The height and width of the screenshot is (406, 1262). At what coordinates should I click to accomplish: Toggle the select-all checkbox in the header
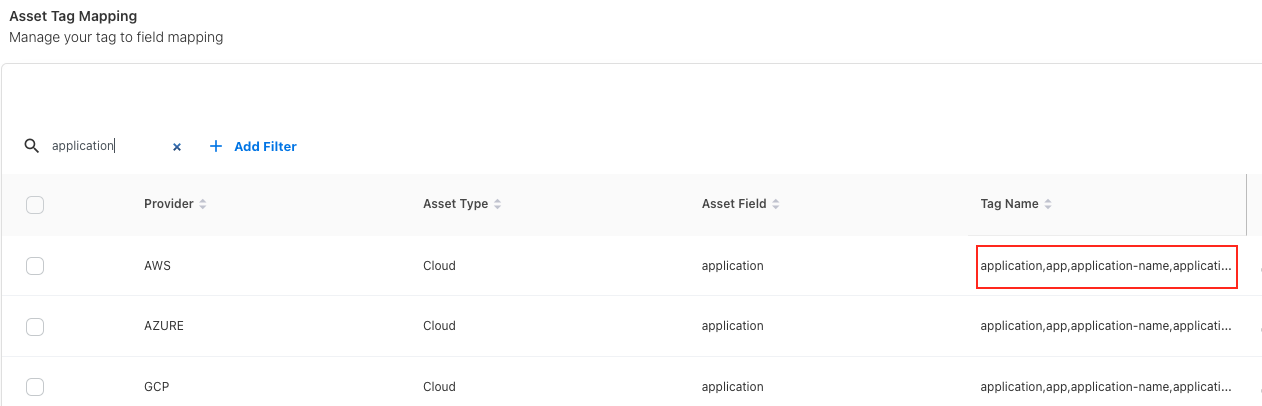(x=35, y=205)
